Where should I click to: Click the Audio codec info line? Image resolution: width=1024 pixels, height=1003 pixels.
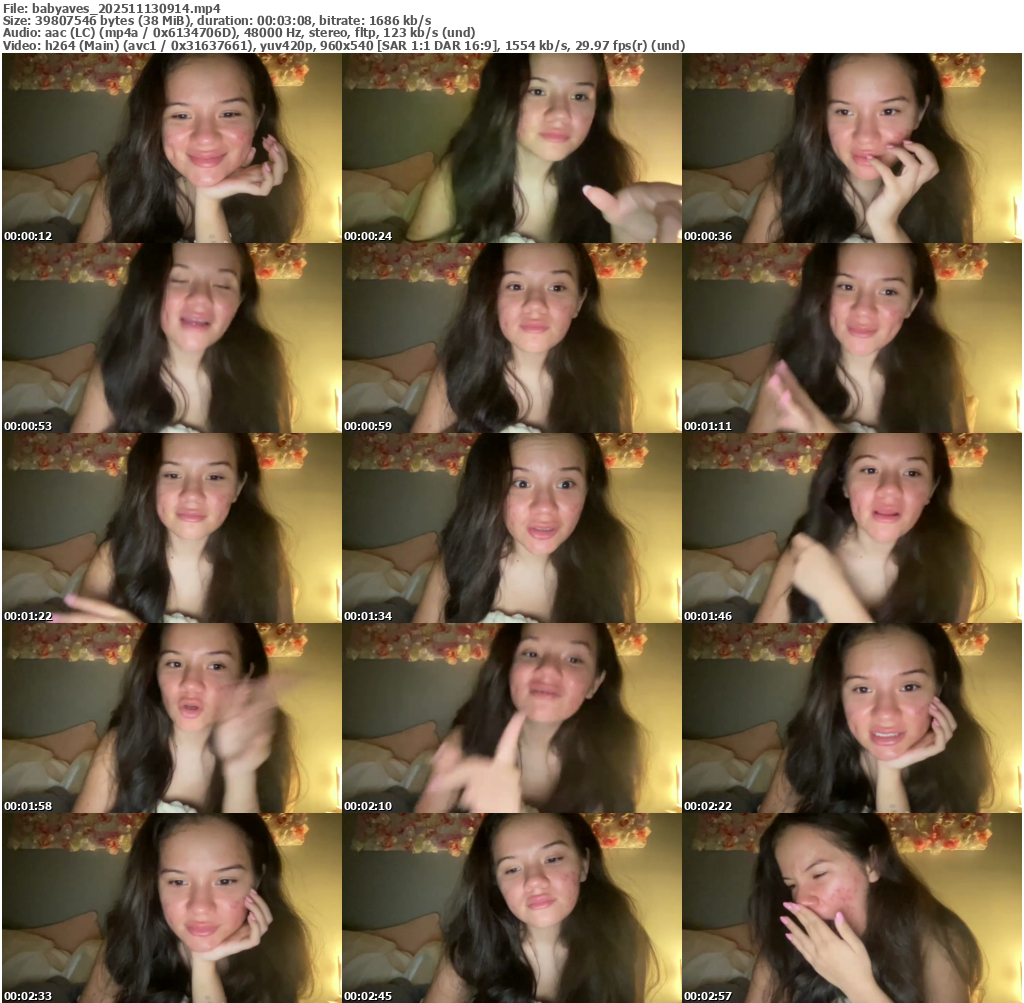click(240, 33)
